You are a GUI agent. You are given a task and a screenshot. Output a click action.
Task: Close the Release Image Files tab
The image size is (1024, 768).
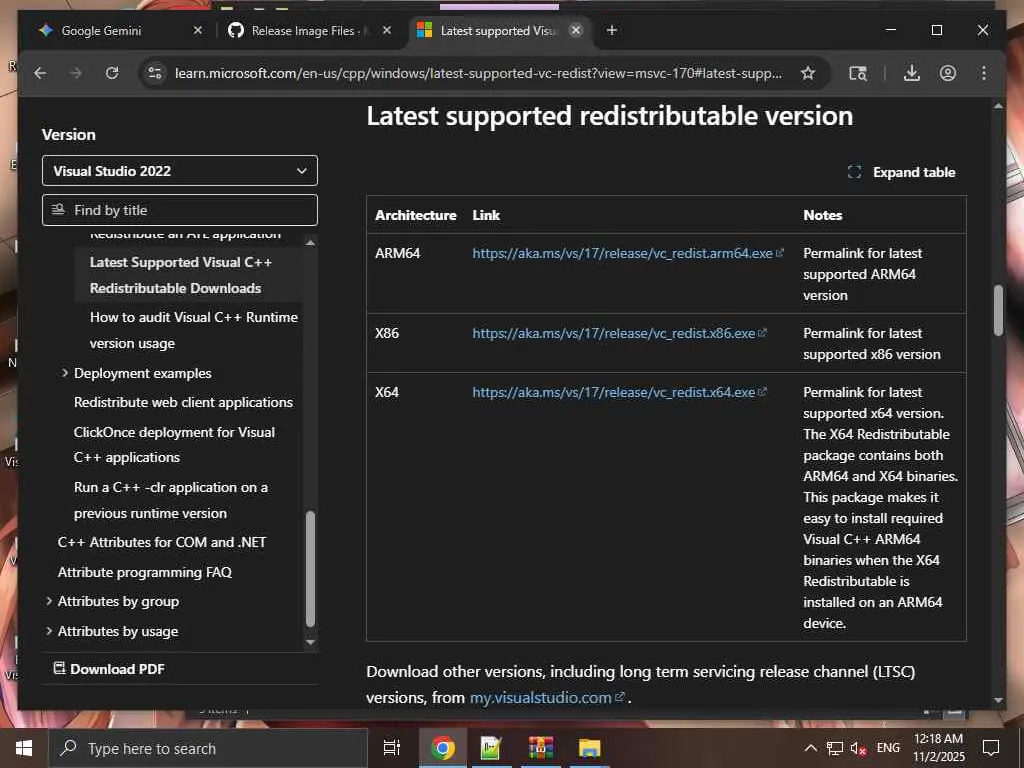pyautogui.click(x=387, y=30)
